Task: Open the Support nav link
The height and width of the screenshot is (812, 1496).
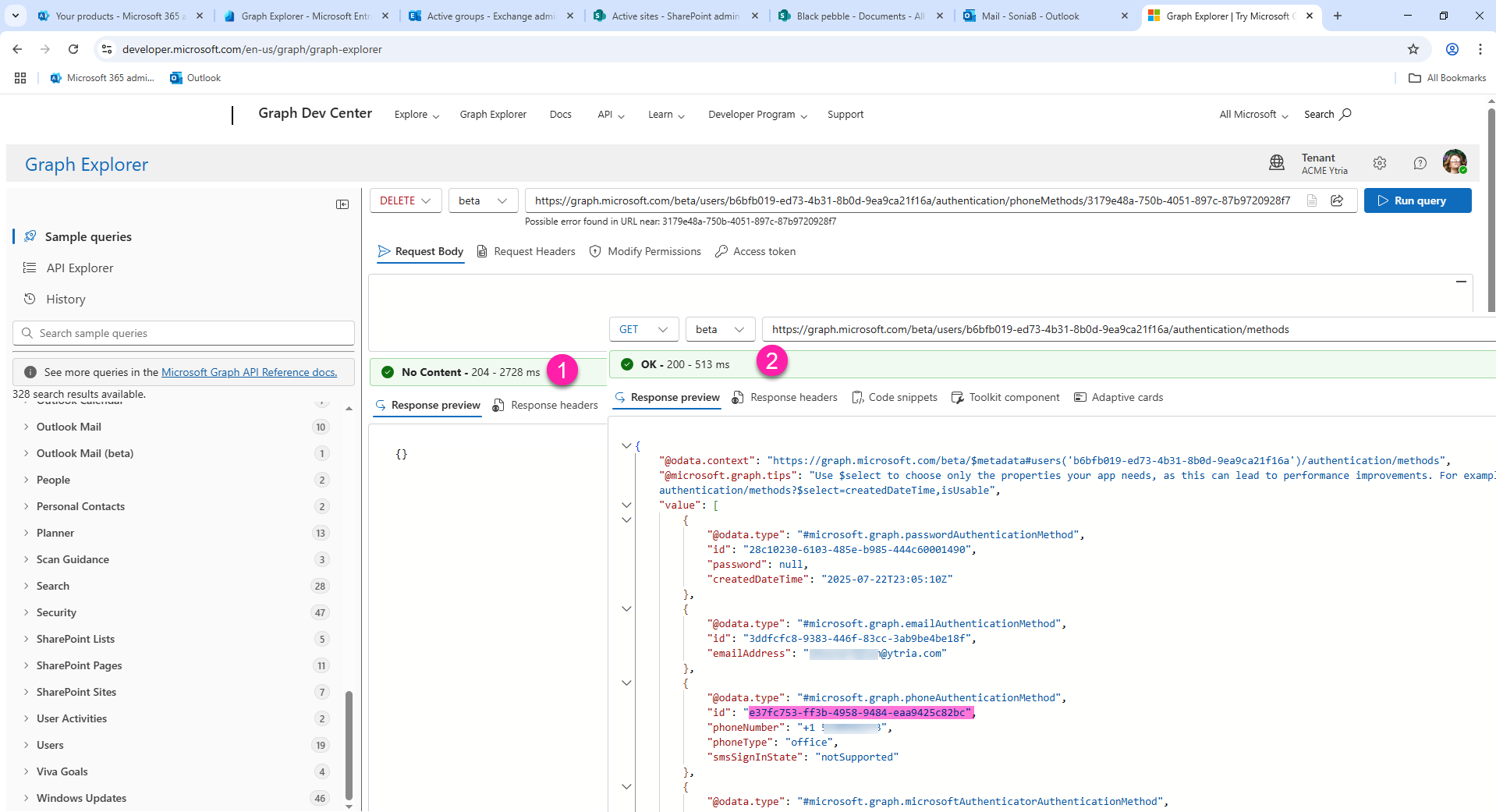Action: [845, 115]
